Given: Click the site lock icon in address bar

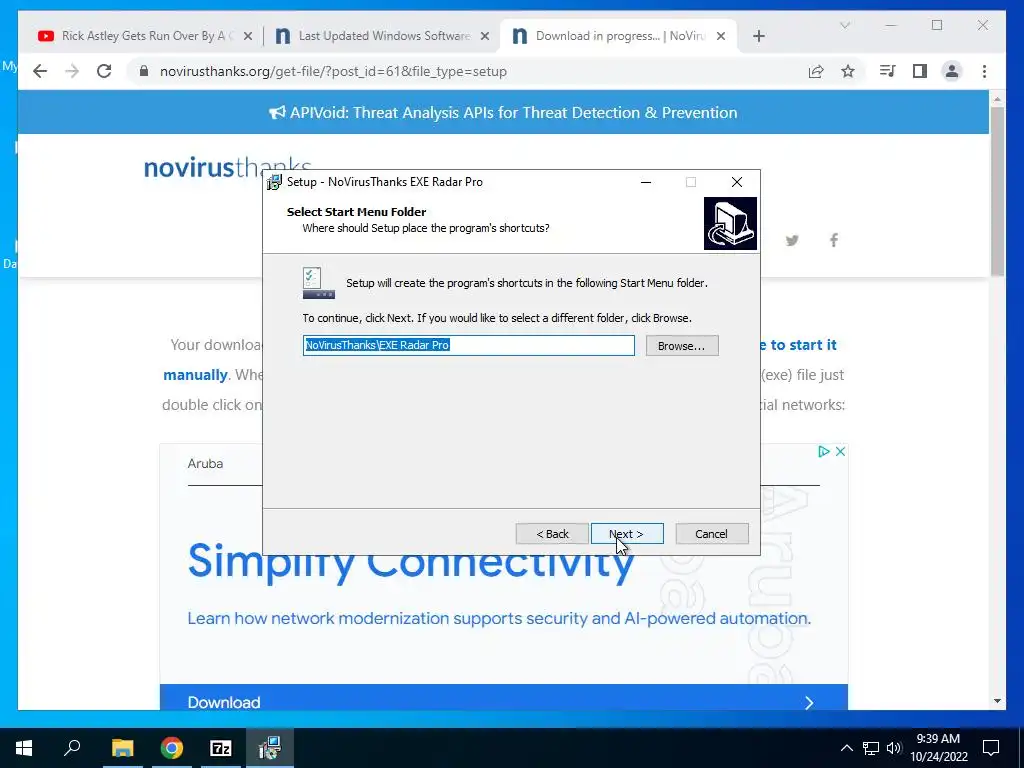Looking at the screenshot, I should (144, 71).
